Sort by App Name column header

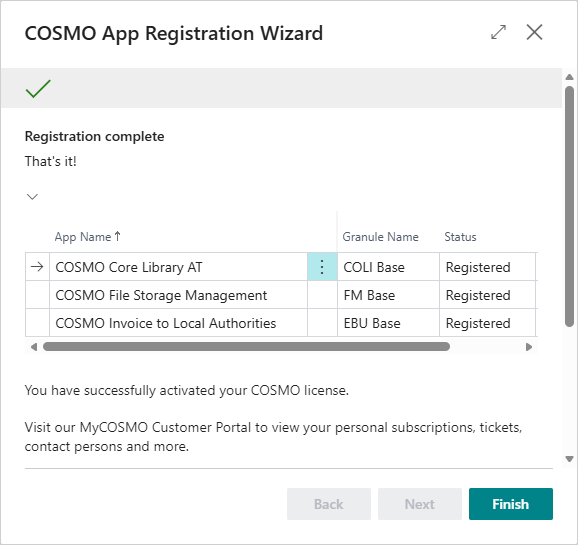click(87, 237)
